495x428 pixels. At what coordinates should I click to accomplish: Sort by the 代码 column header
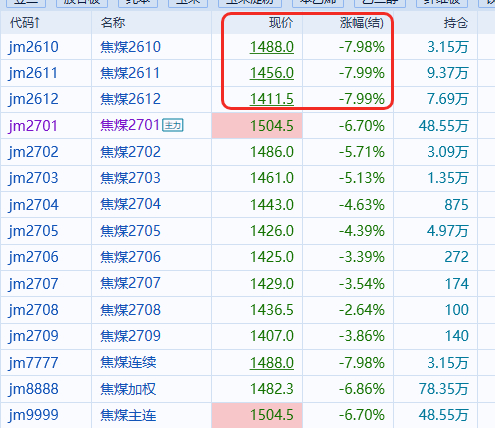click(x=25, y=23)
